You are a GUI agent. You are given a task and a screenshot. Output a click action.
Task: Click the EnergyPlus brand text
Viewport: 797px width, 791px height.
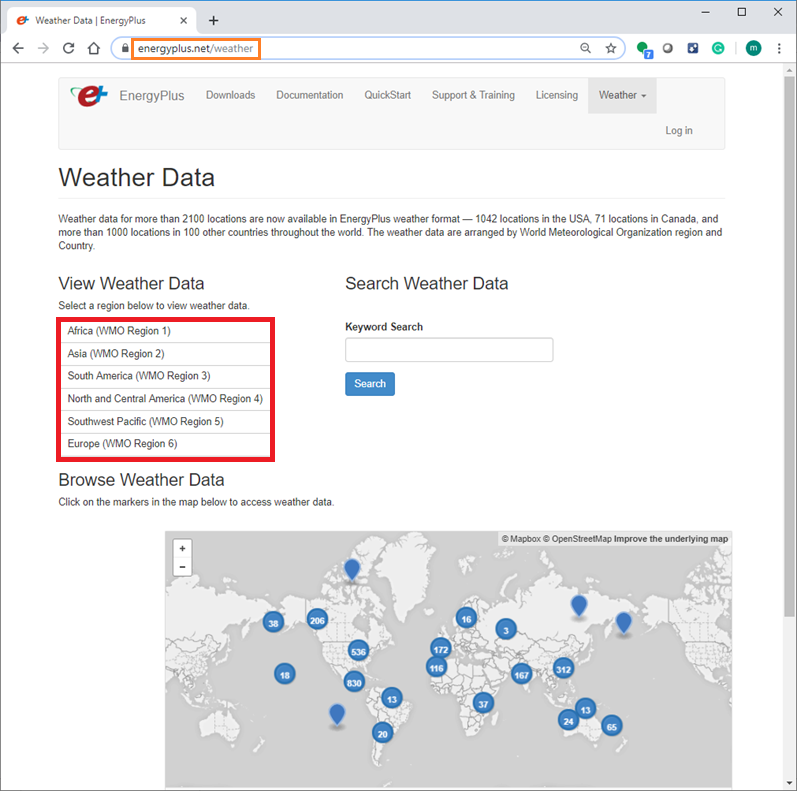(x=151, y=96)
